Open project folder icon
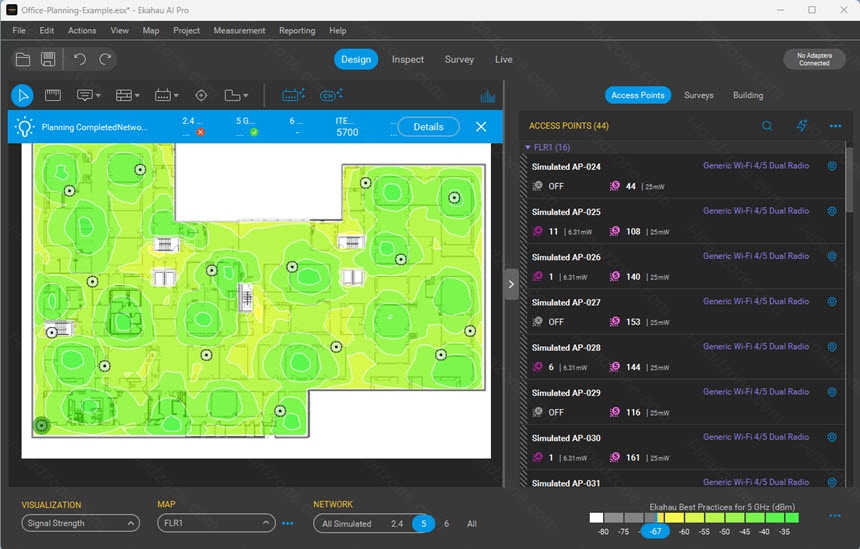This screenshot has height=549, width=860. (x=22, y=59)
